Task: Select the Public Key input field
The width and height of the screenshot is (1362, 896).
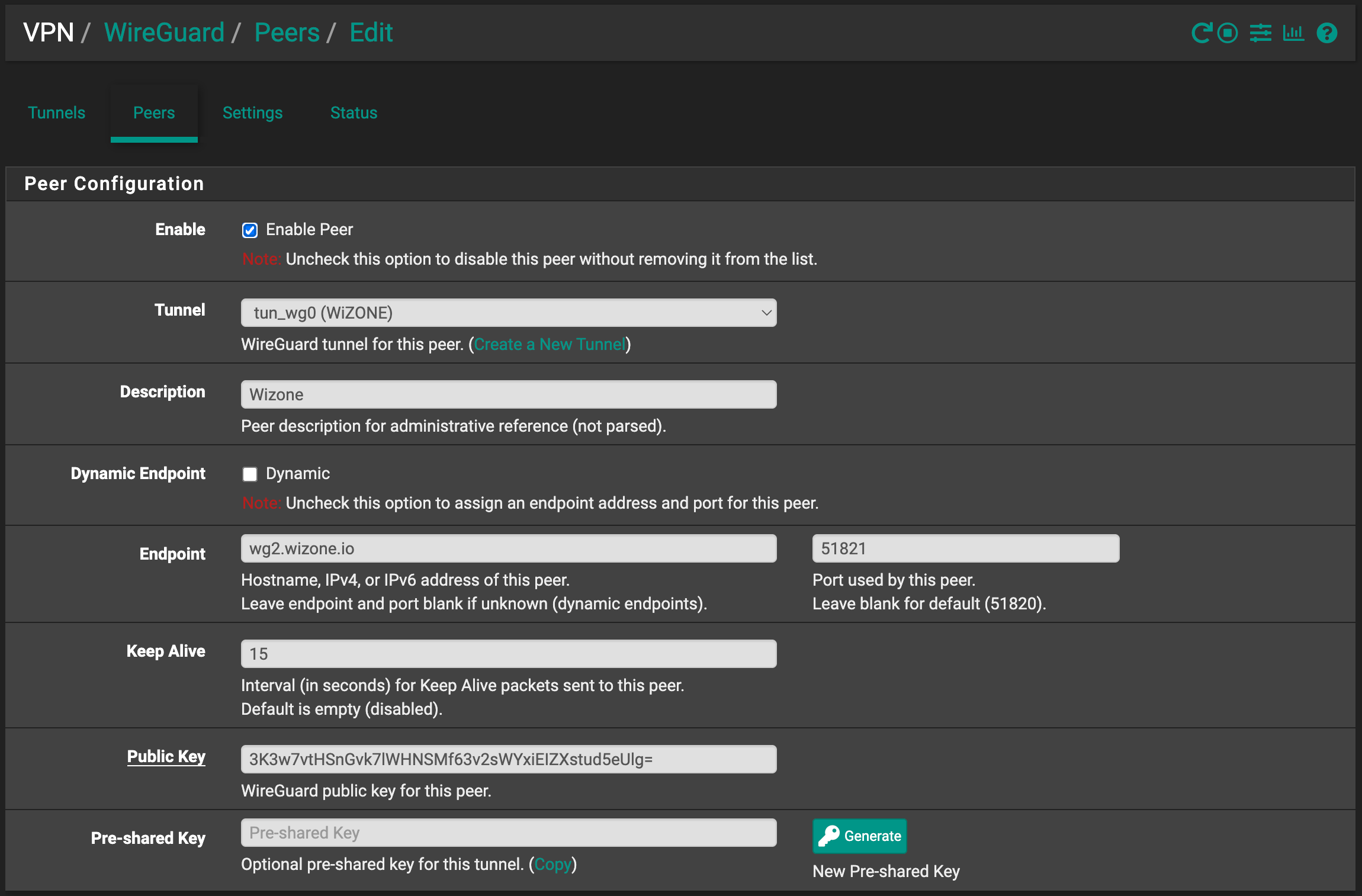Action: coord(509,759)
